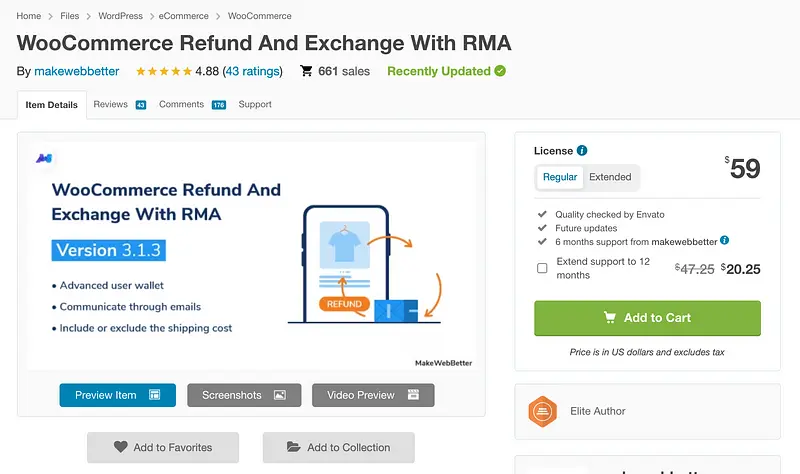The image size is (800, 474).
Task: Switch to the Support tab
Action: pos(255,104)
